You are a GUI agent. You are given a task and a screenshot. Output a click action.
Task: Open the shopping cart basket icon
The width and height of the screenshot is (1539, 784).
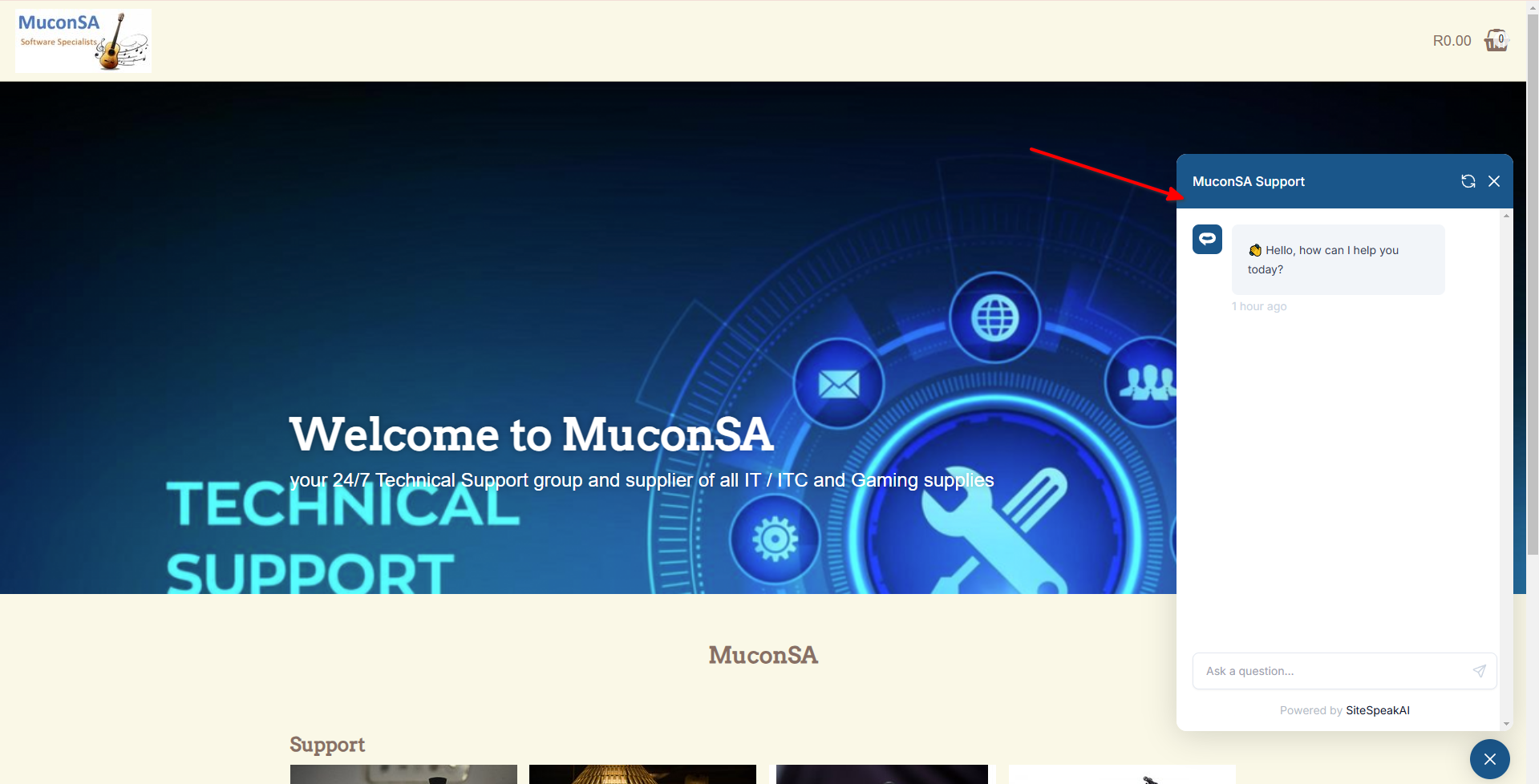1496,40
